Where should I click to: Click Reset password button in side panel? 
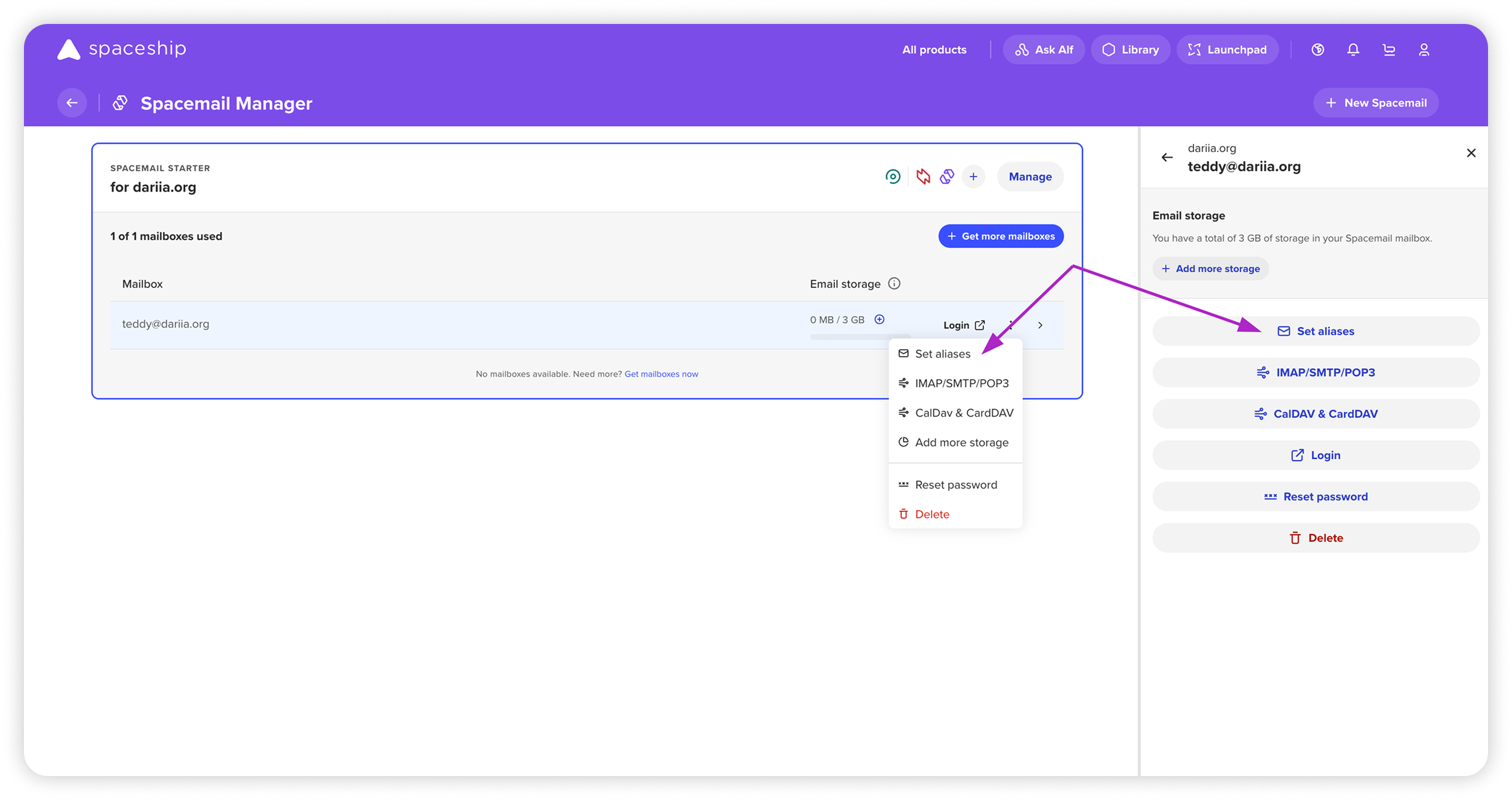pyautogui.click(x=1316, y=496)
